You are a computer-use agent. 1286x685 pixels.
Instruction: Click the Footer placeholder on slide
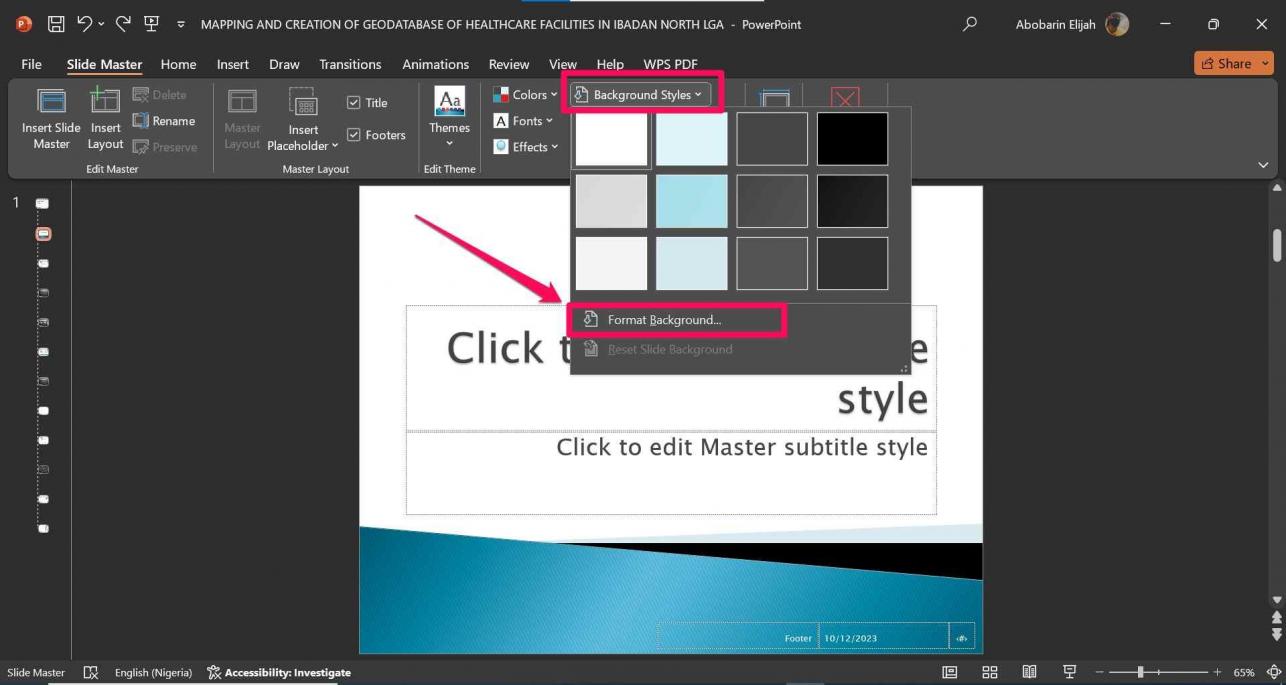point(738,637)
